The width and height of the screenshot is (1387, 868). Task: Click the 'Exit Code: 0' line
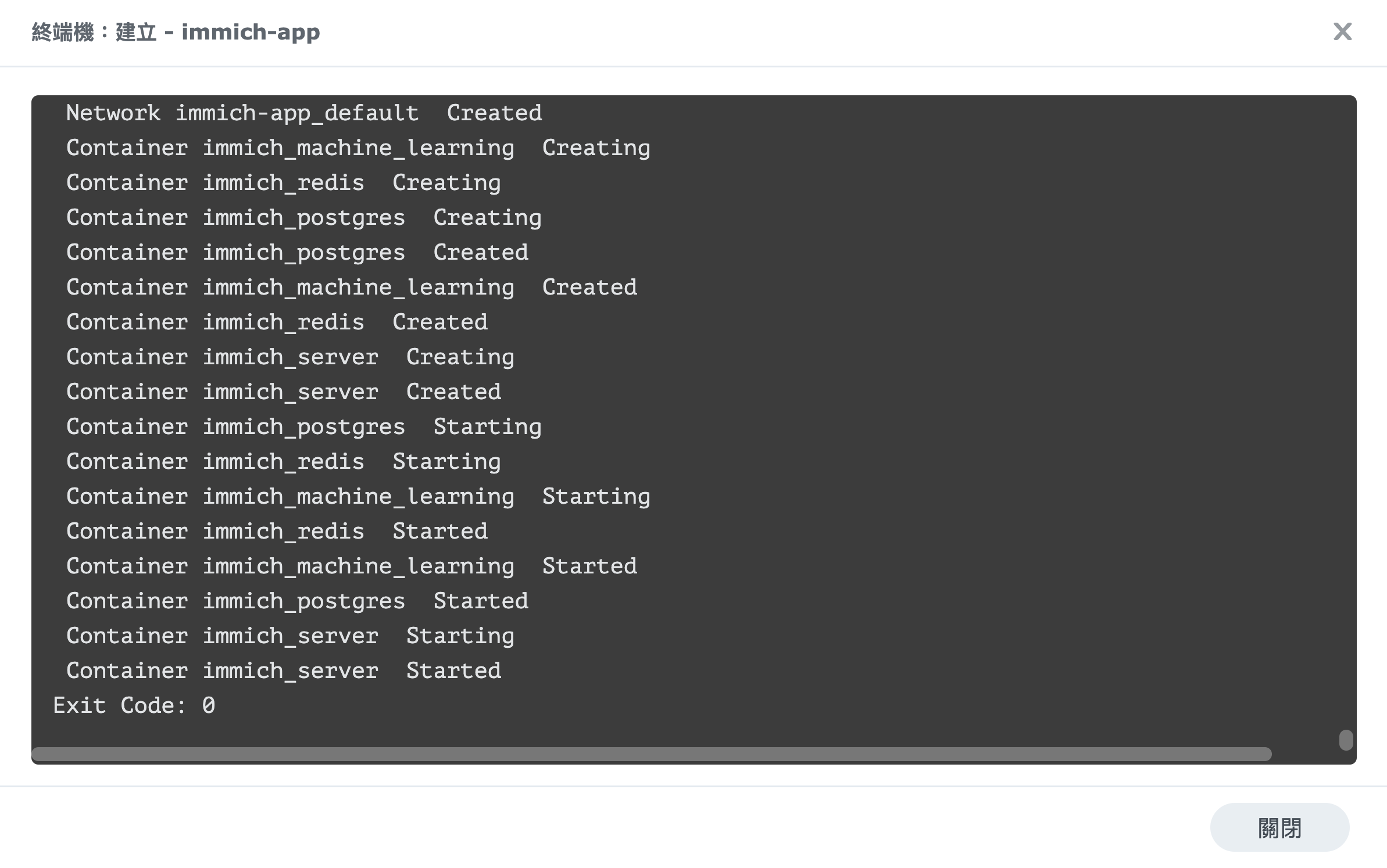[x=134, y=705]
